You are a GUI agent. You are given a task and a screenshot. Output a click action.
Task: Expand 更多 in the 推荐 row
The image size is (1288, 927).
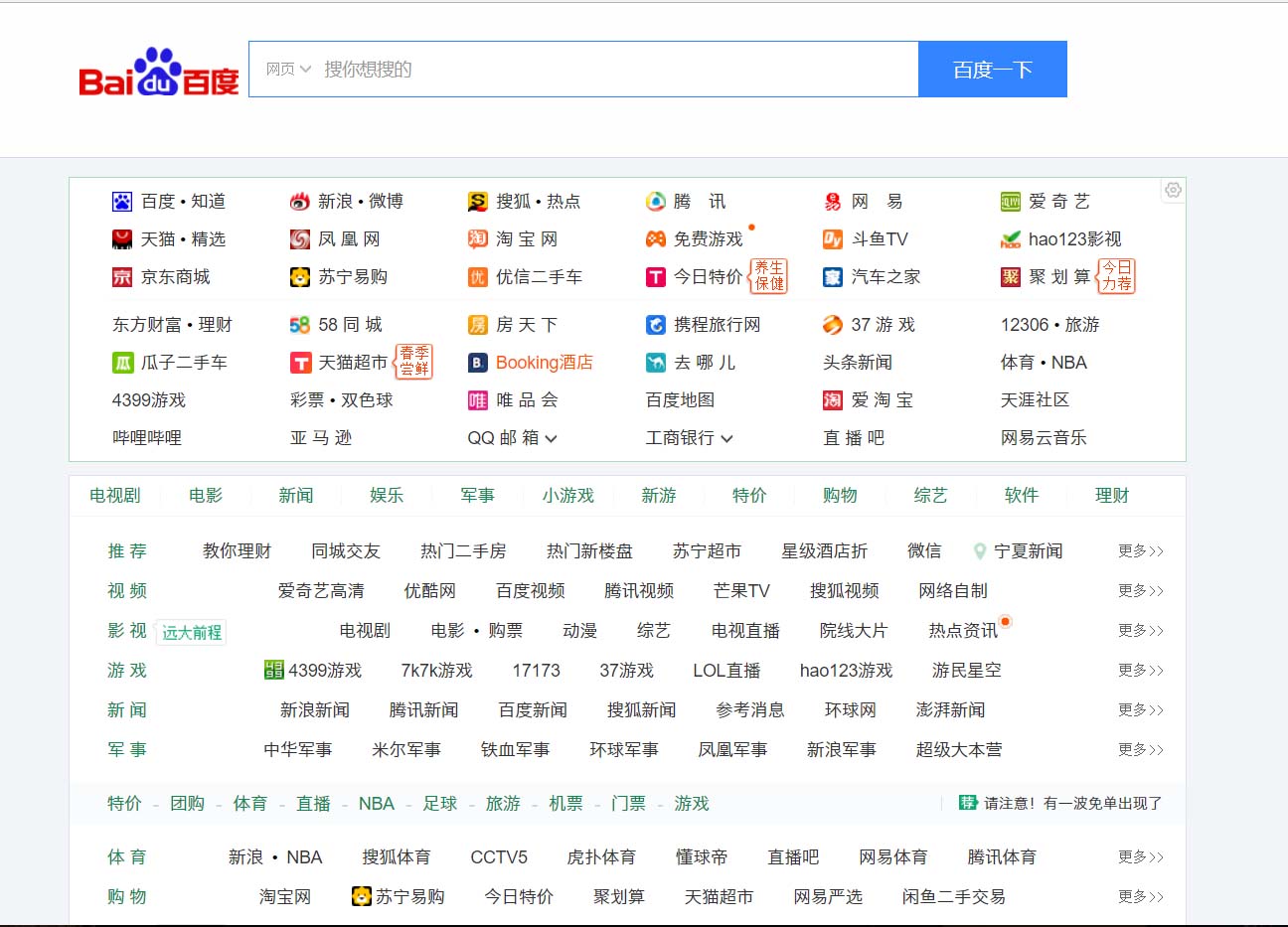pyautogui.click(x=1141, y=551)
